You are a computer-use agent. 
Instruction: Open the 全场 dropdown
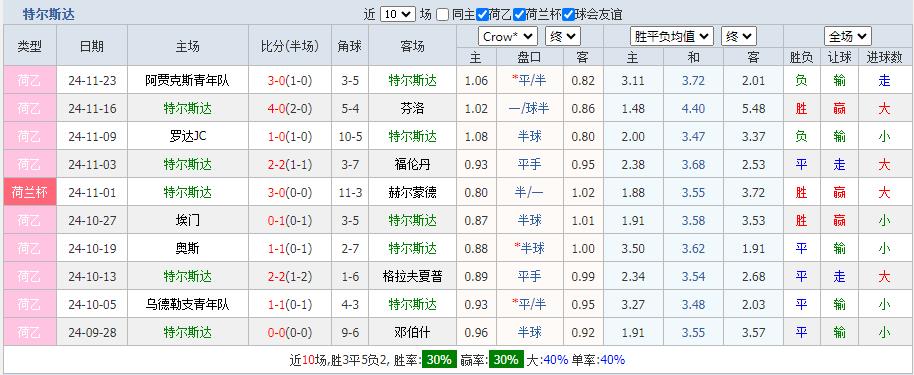tap(848, 37)
